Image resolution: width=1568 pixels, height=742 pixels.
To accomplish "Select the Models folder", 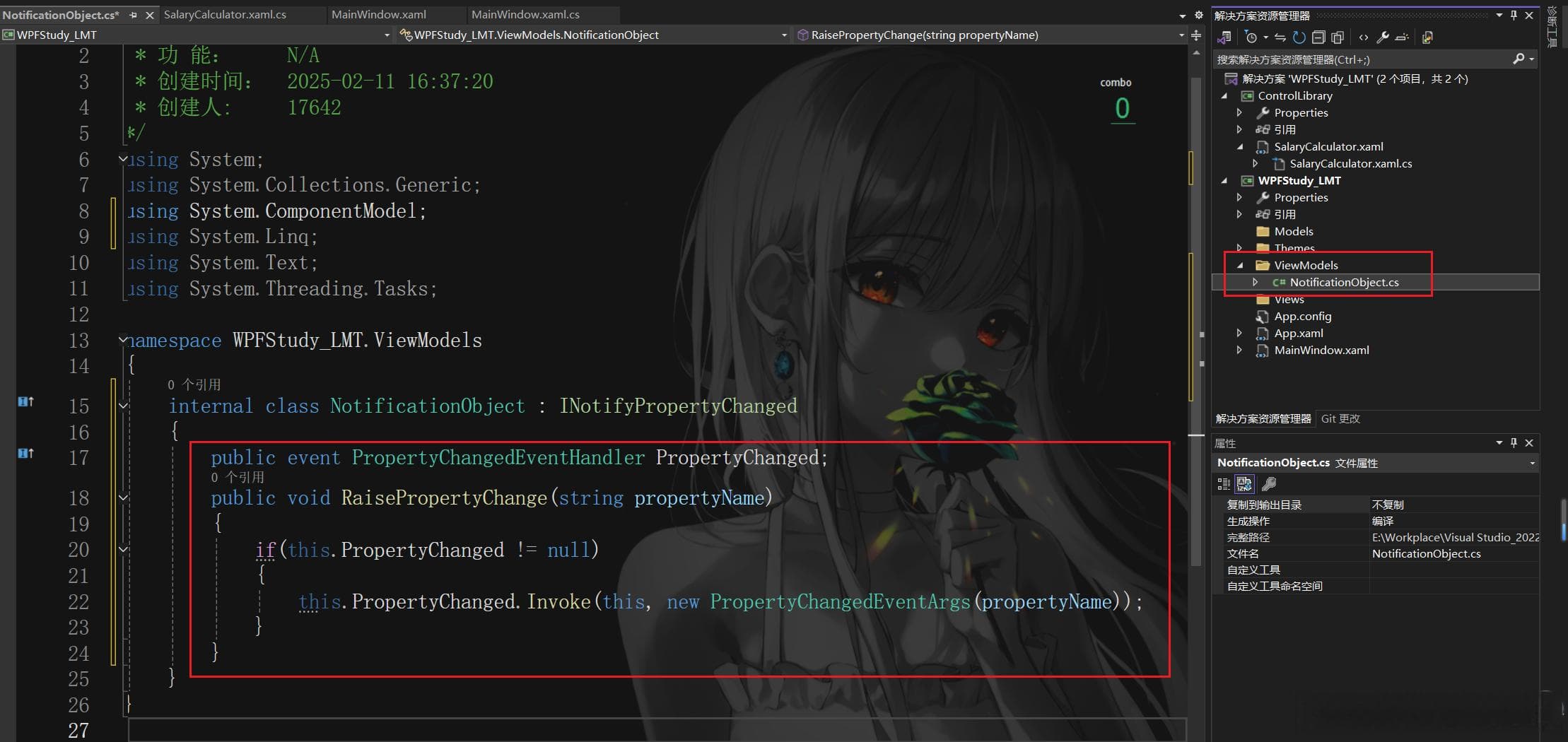I will [1293, 231].
